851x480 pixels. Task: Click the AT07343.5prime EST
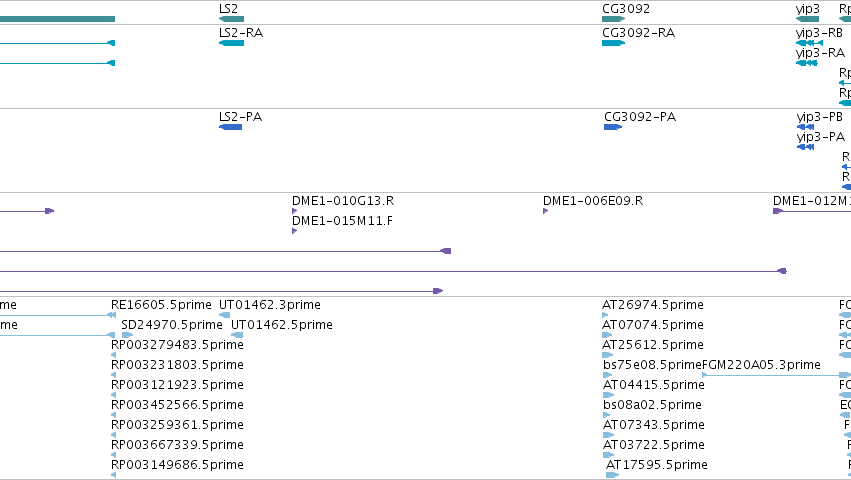653,425
